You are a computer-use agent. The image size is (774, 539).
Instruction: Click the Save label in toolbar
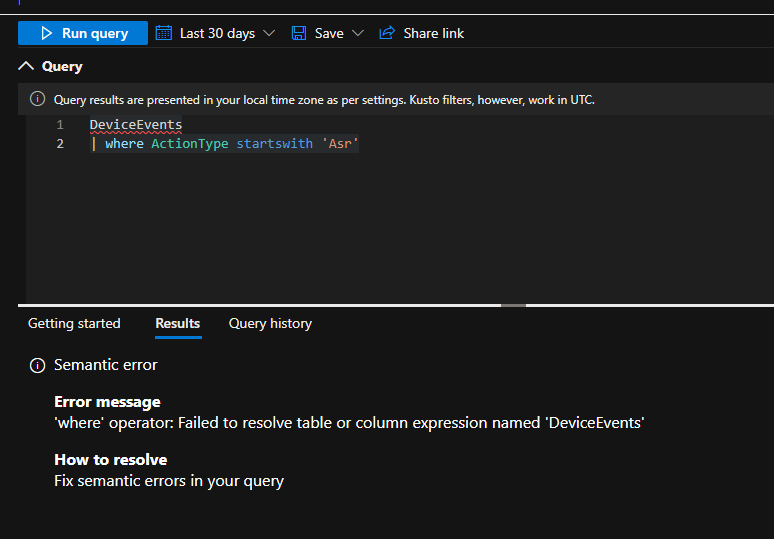point(329,33)
